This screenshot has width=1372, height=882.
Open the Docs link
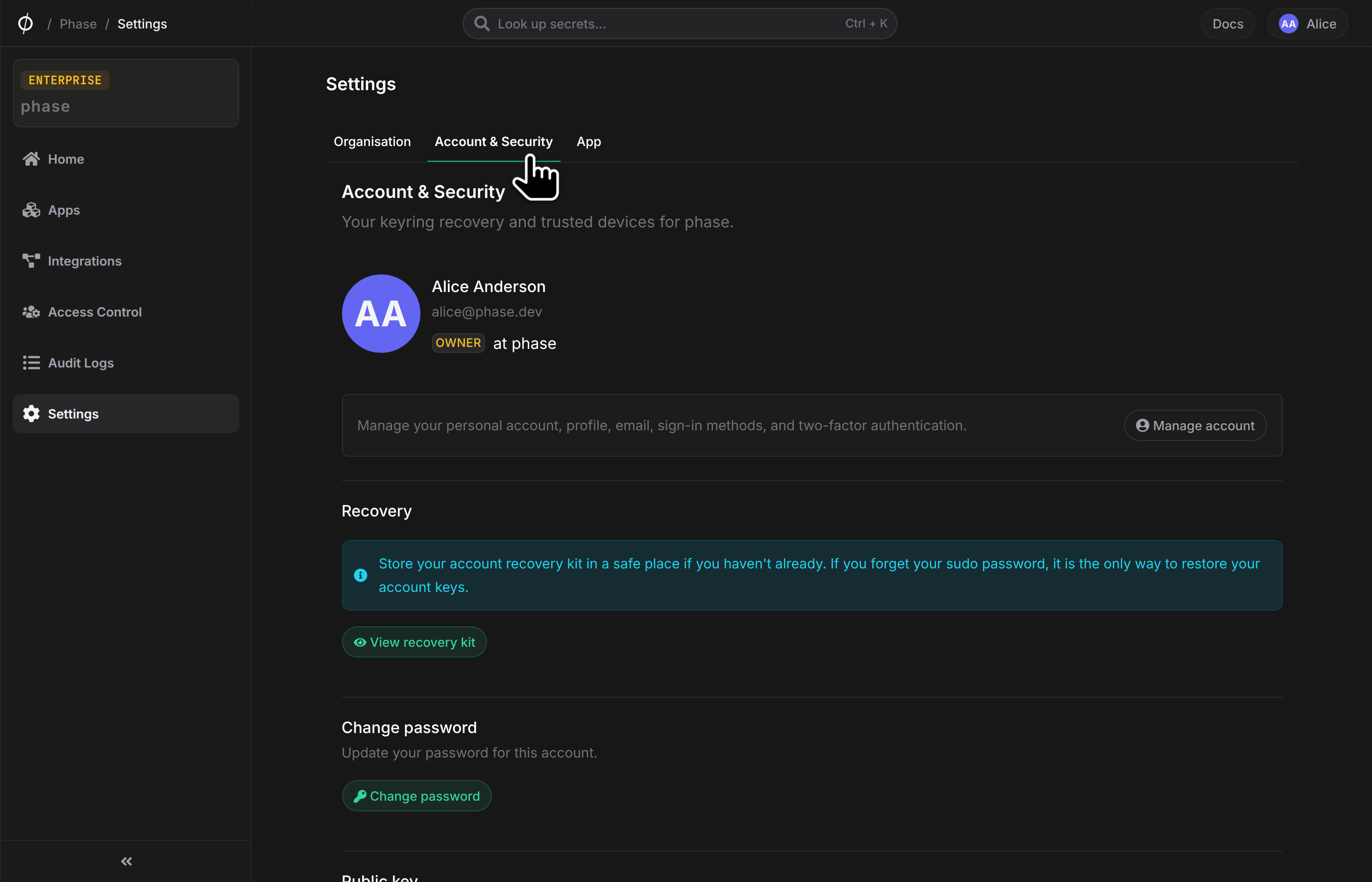tap(1228, 24)
